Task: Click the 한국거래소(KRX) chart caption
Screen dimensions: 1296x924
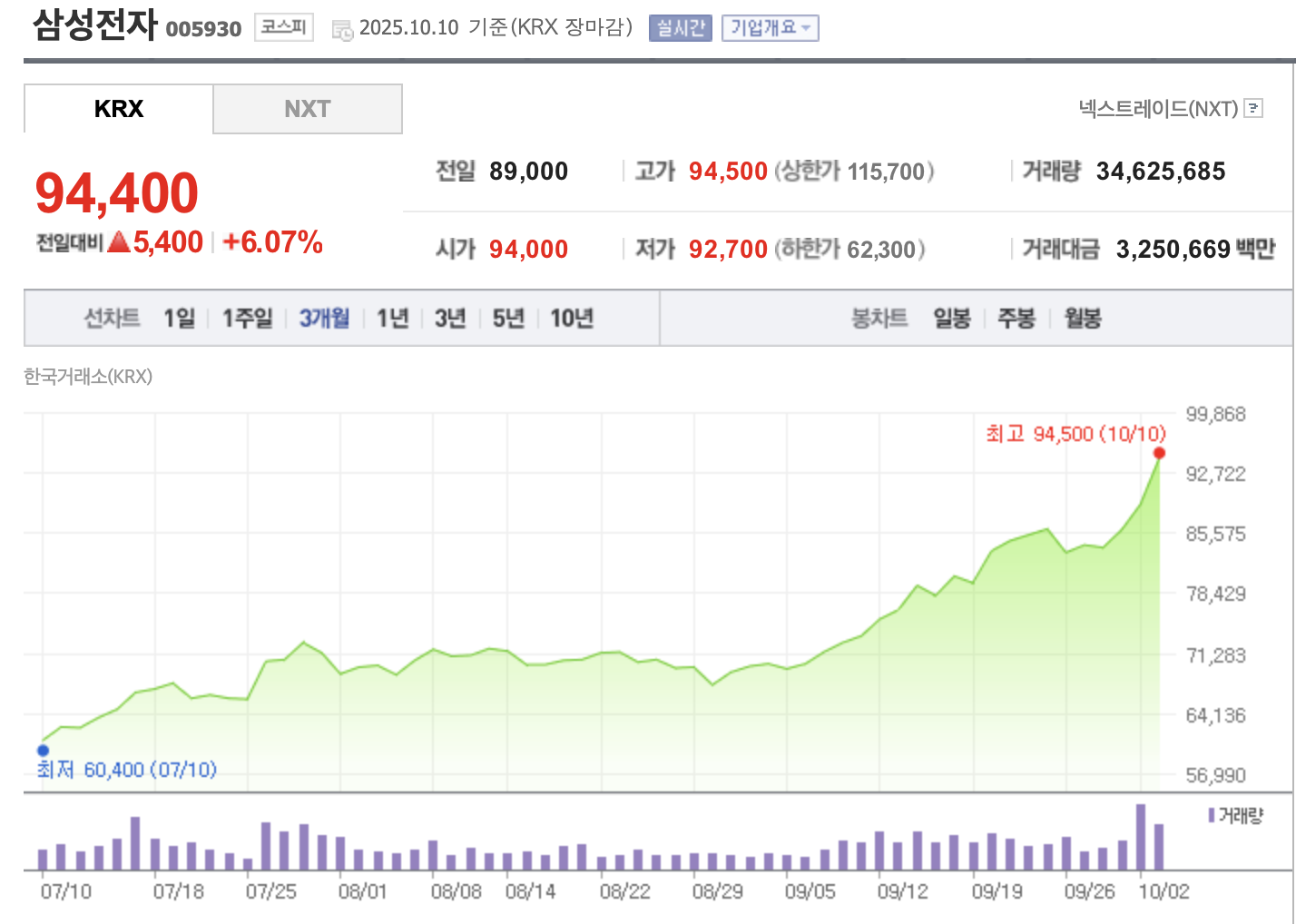Action: click(x=88, y=376)
